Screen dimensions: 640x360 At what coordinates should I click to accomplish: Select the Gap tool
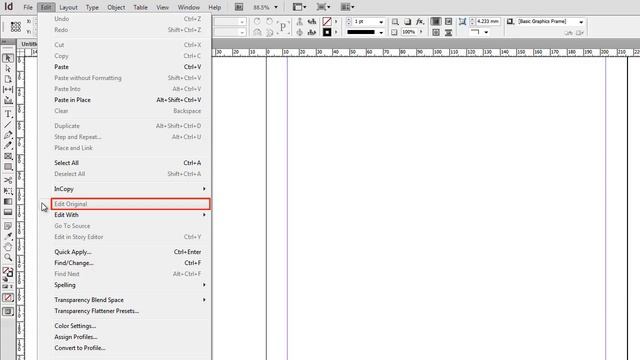[8, 89]
